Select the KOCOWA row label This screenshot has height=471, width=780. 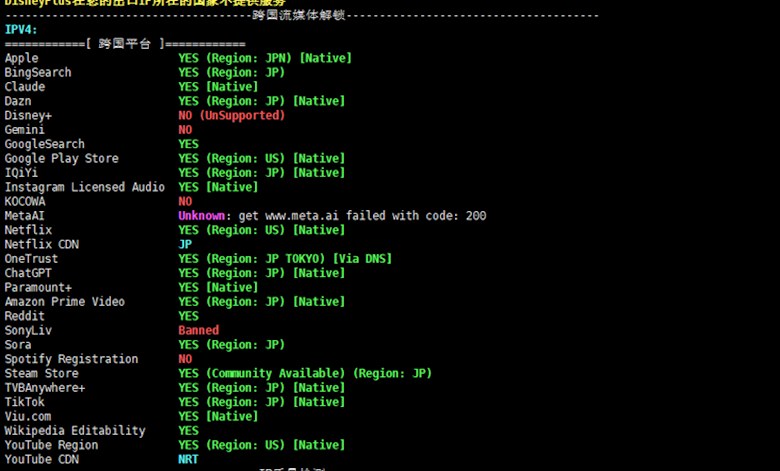coord(25,202)
